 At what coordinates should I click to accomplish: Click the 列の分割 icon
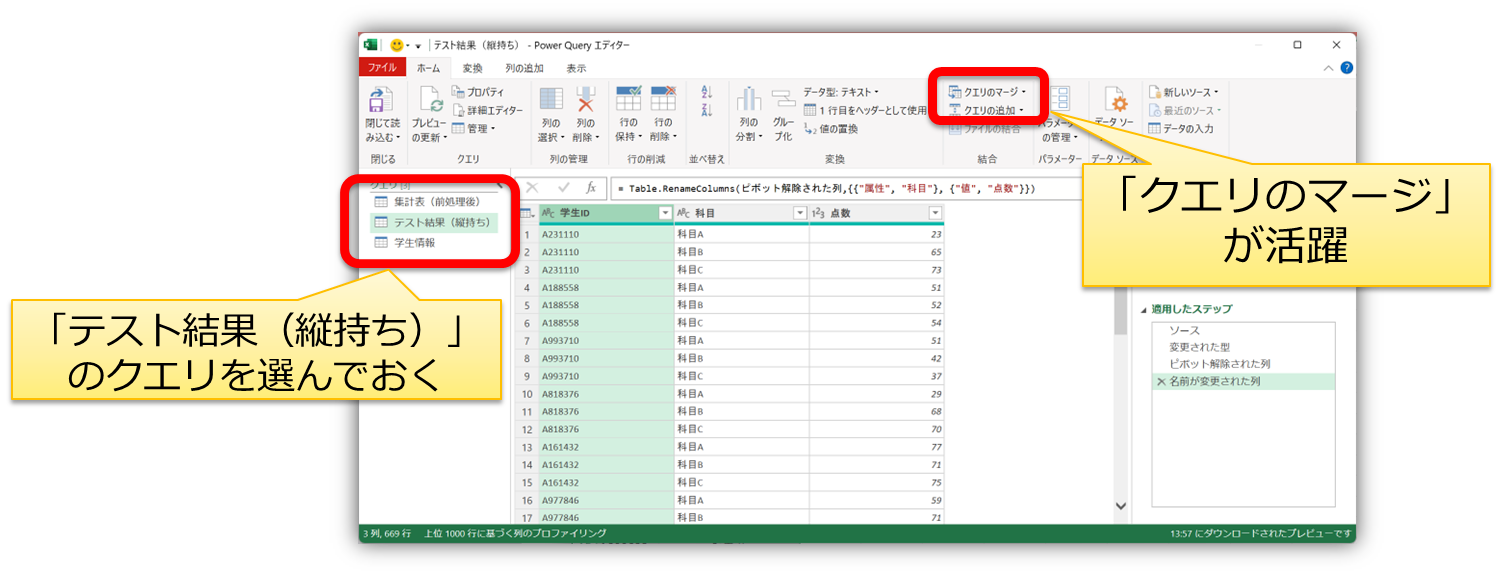coord(749,100)
